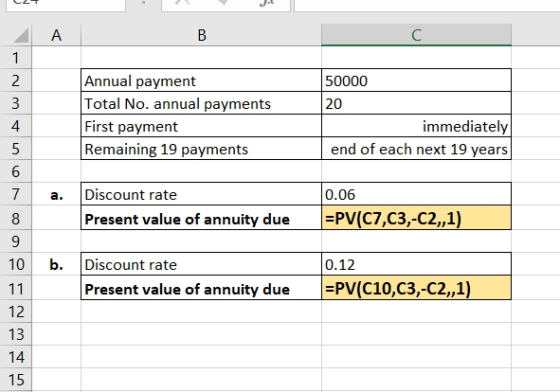The image size is (560, 392).
Task: Select row 6 header
Action: (x=16, y=171)
